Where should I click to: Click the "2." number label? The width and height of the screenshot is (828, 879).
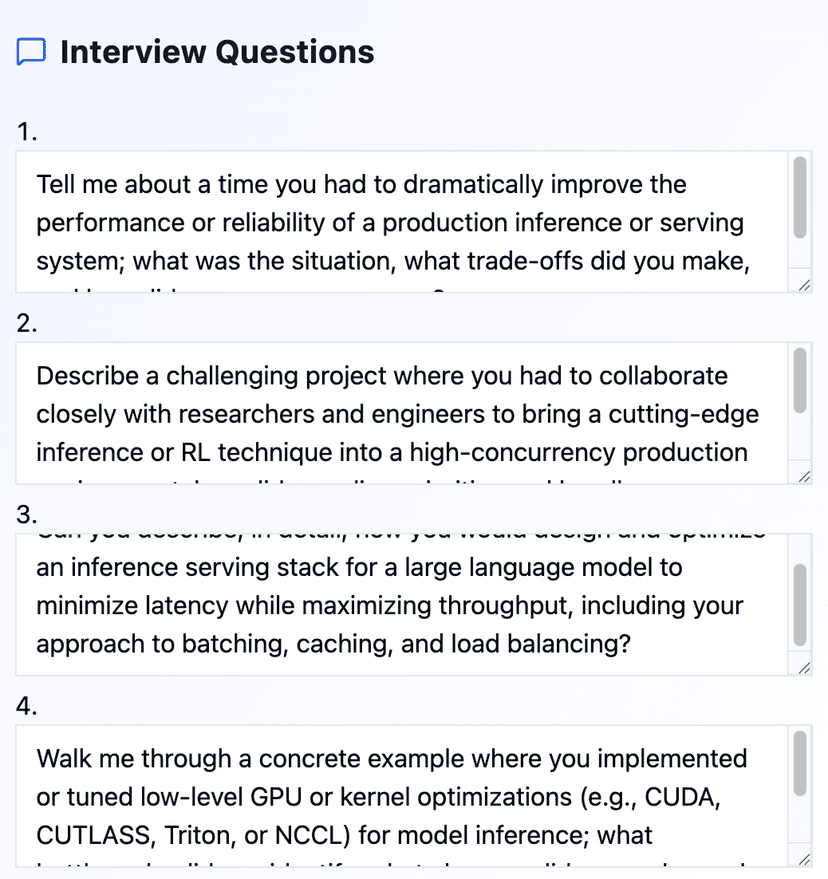point(24,323)
